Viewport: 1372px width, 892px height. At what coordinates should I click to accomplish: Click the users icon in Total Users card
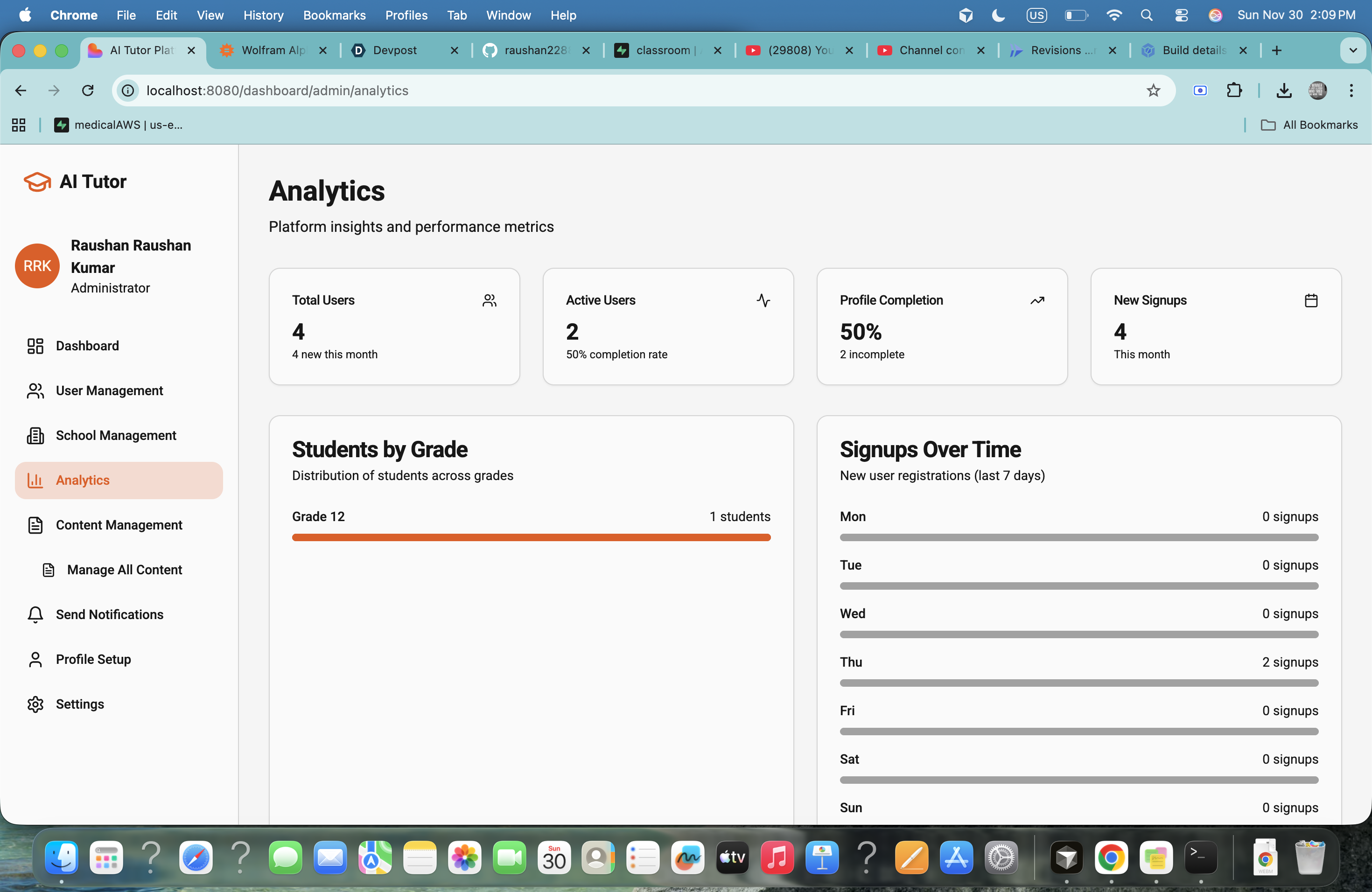pyautogui.click(x=490, y=300)
